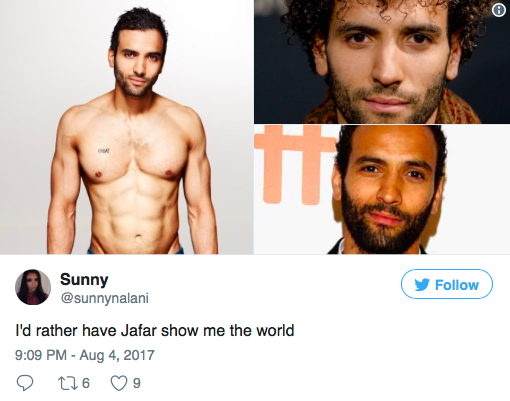Screen dimensions: 510x401
Task: Click the info icon on the photo collage
Action: click(x=499, y=10)
